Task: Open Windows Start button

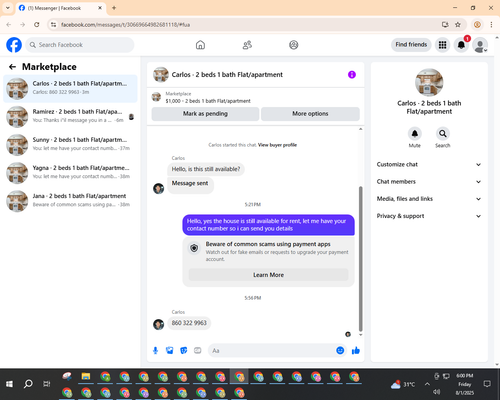Action: pyautogui.click(x=9, y=384)
